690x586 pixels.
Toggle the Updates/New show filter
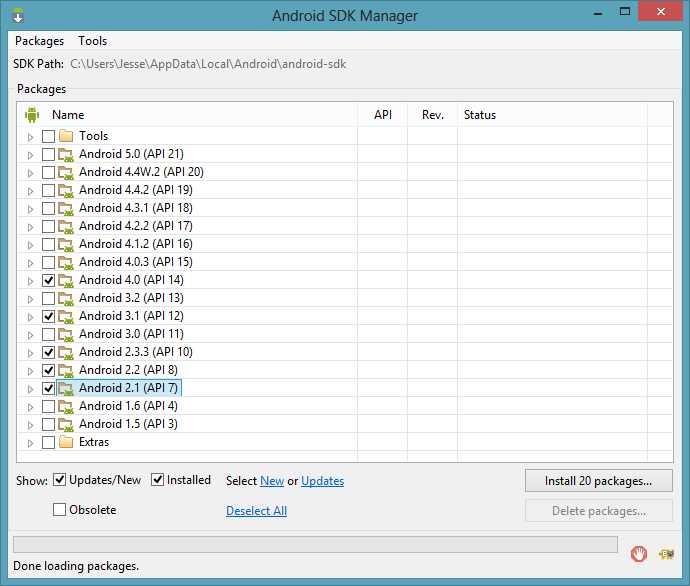(x=60, y=480)
